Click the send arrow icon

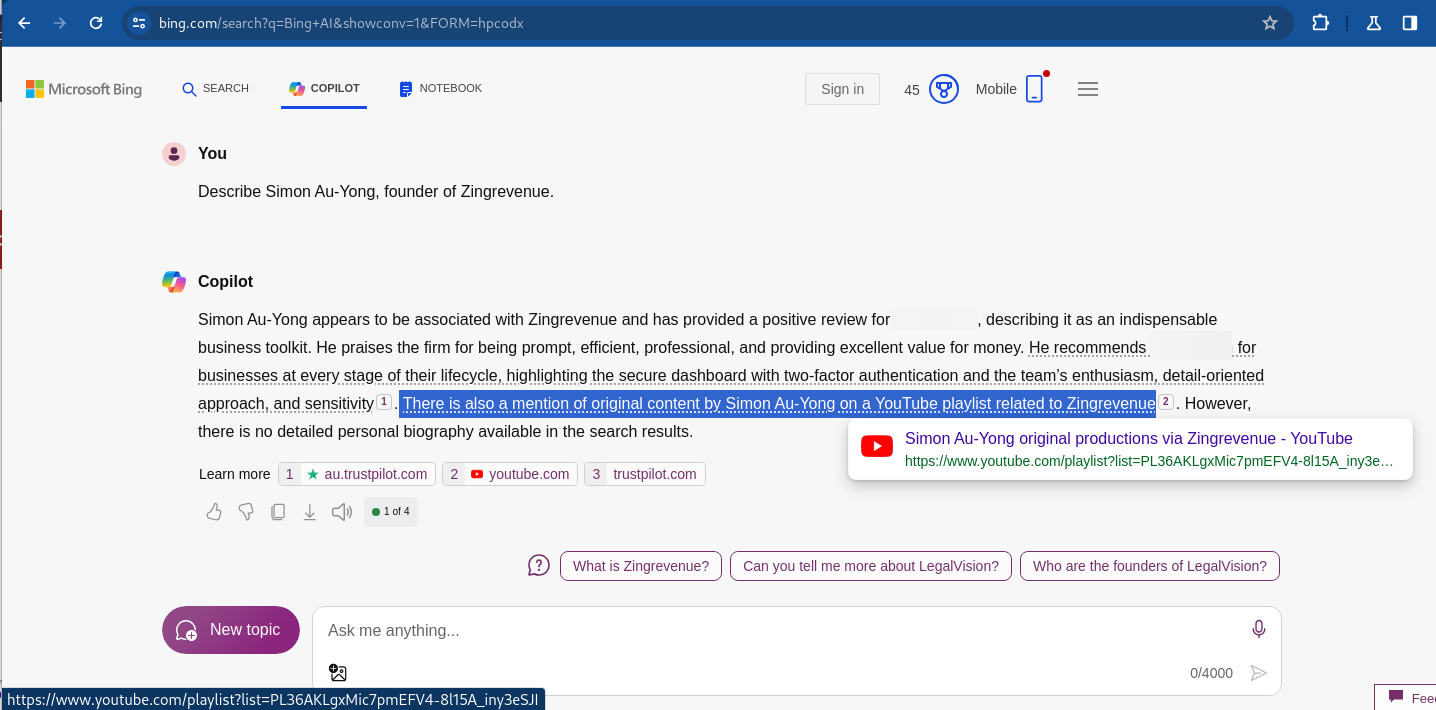coord(1259,673)
